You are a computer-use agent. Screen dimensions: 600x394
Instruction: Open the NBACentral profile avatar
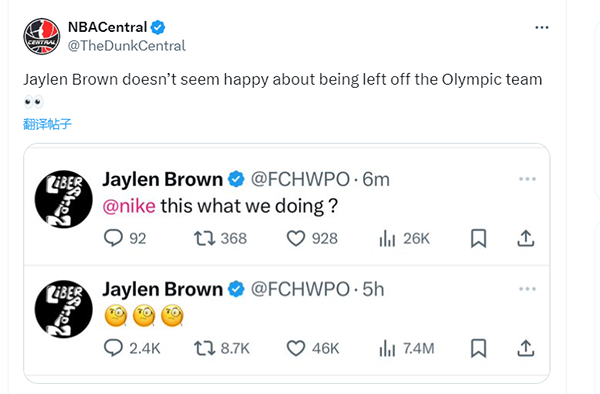tap(41, 36)
